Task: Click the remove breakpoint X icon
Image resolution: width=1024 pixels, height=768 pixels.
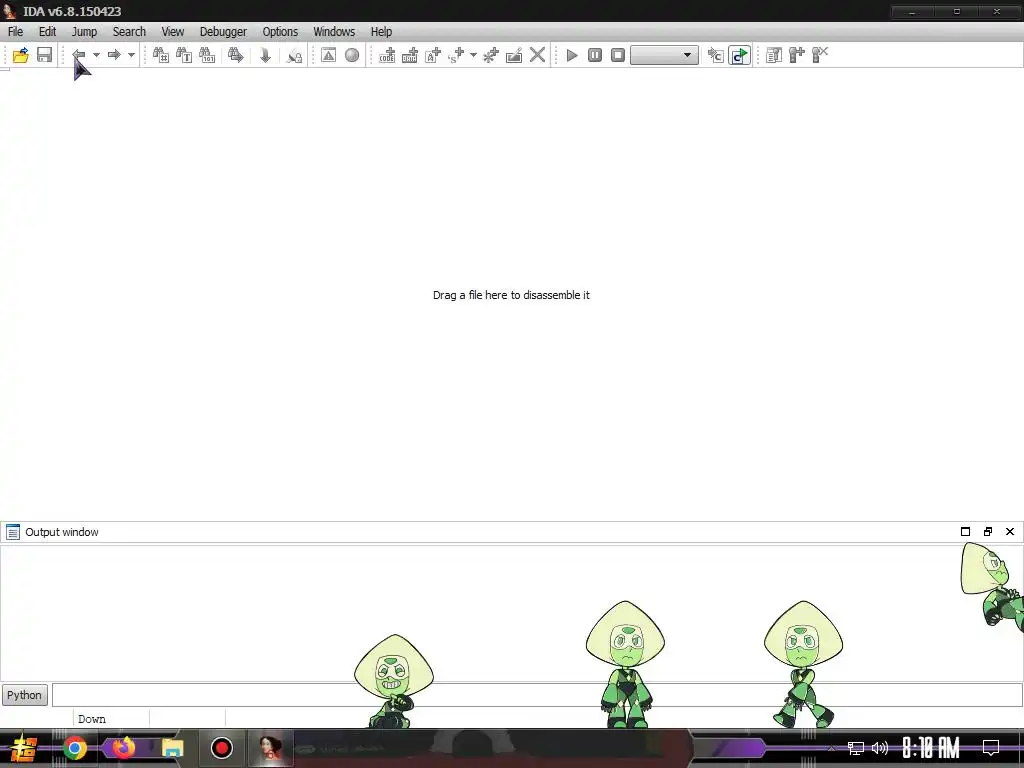Action: pos(820,56)
